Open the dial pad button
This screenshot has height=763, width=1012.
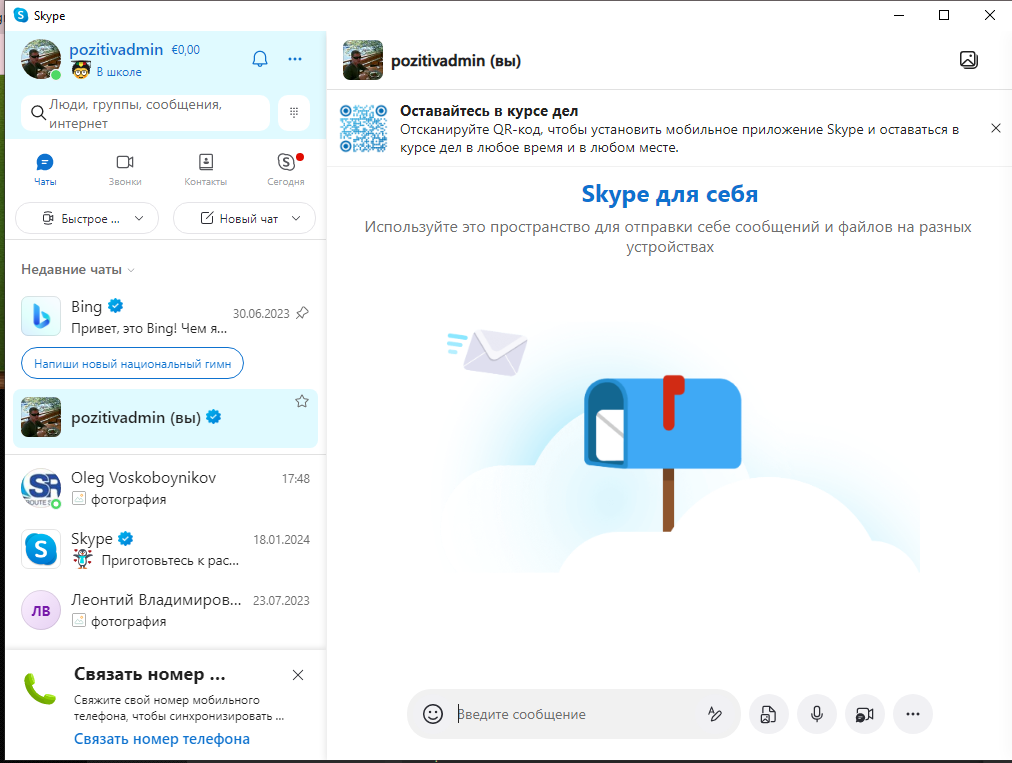[294, 112]
